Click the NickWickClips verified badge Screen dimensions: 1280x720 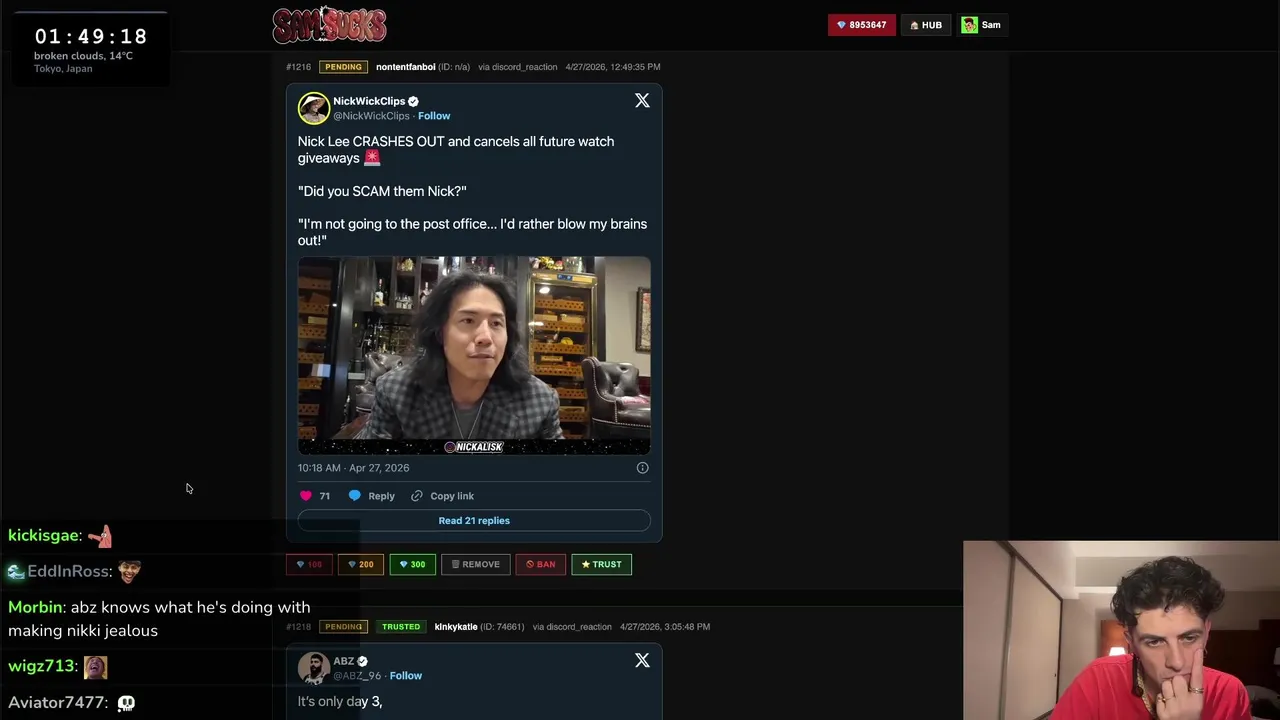tap(413, 101)
